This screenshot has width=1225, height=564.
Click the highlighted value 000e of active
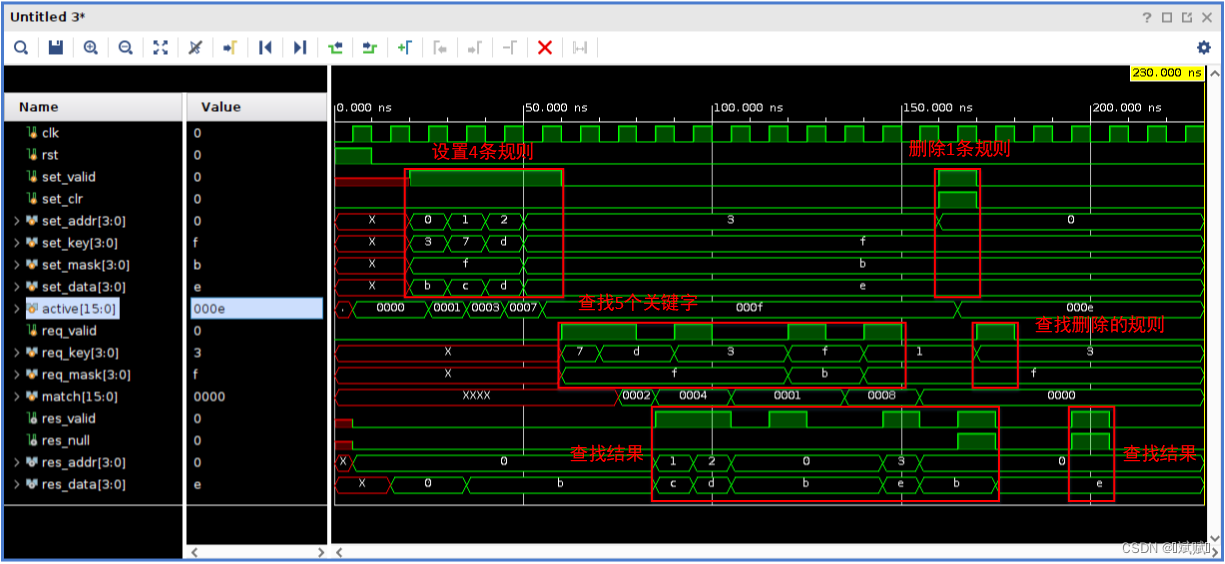tap(256, 309)
